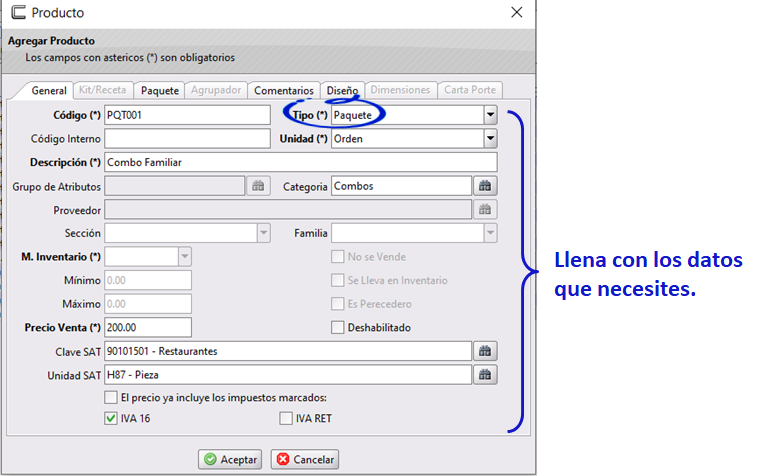Click the Descripción field Combo Familiar

click(x=301, y=162)
